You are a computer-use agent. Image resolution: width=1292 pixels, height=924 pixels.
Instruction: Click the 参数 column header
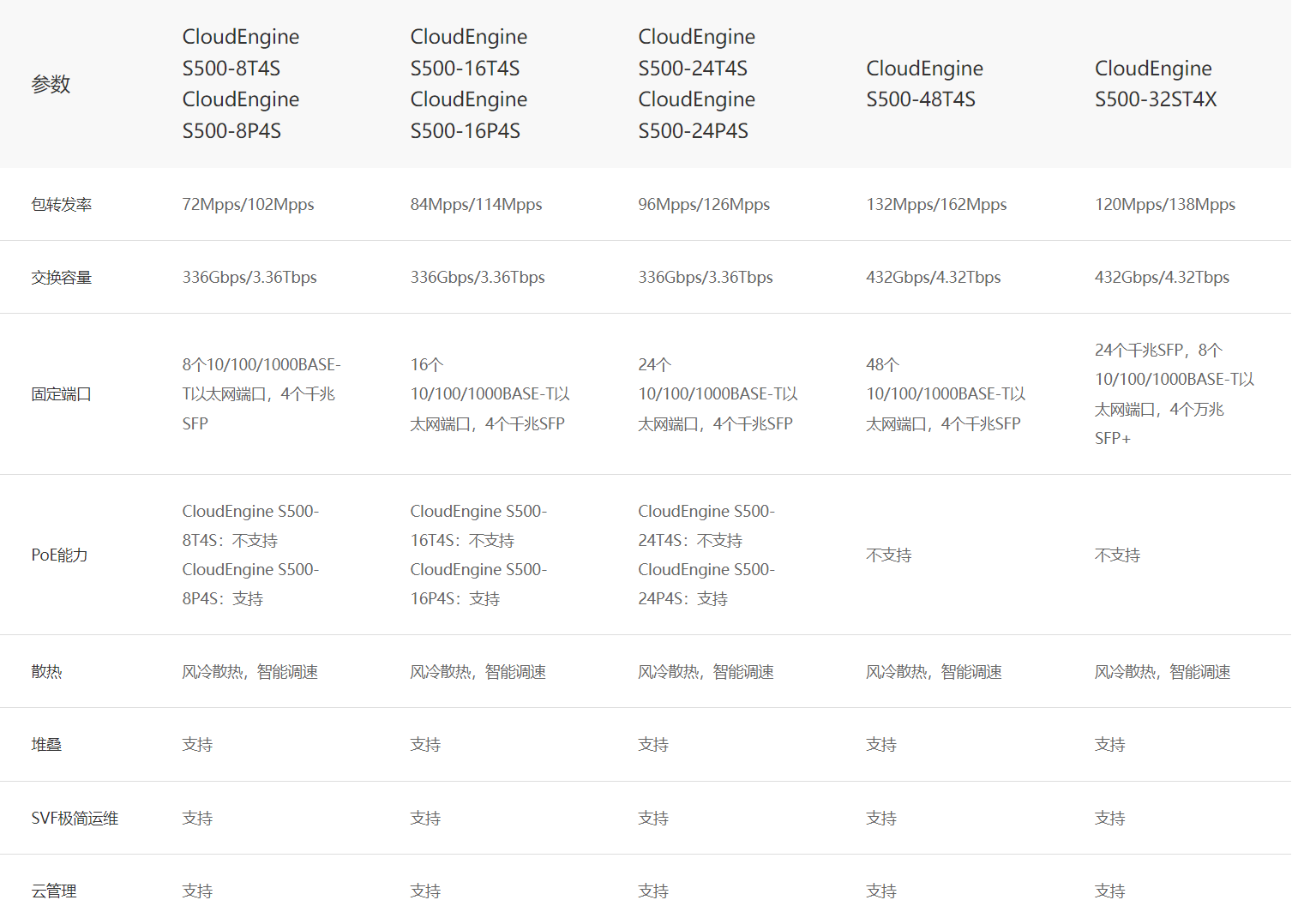(51, 84)
